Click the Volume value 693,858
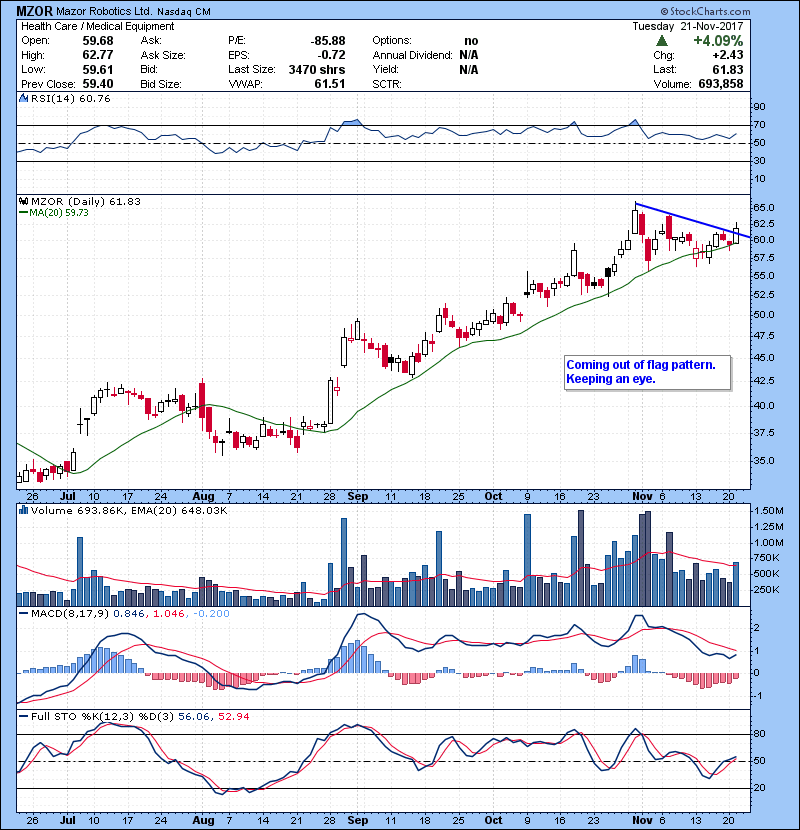This screenshot has width=800, height=830. click(721, 84)
